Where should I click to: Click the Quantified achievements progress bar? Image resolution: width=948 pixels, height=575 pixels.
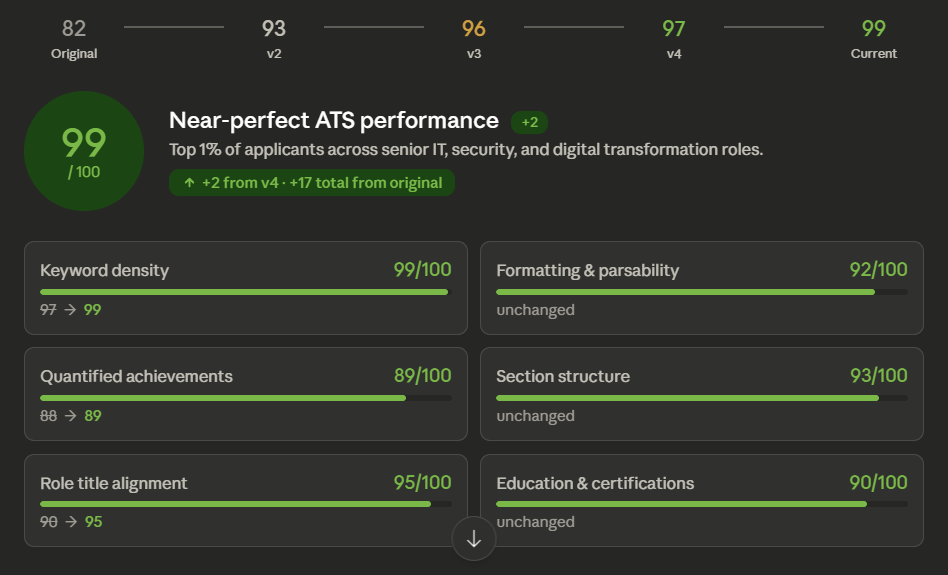[x=245, y=398]
